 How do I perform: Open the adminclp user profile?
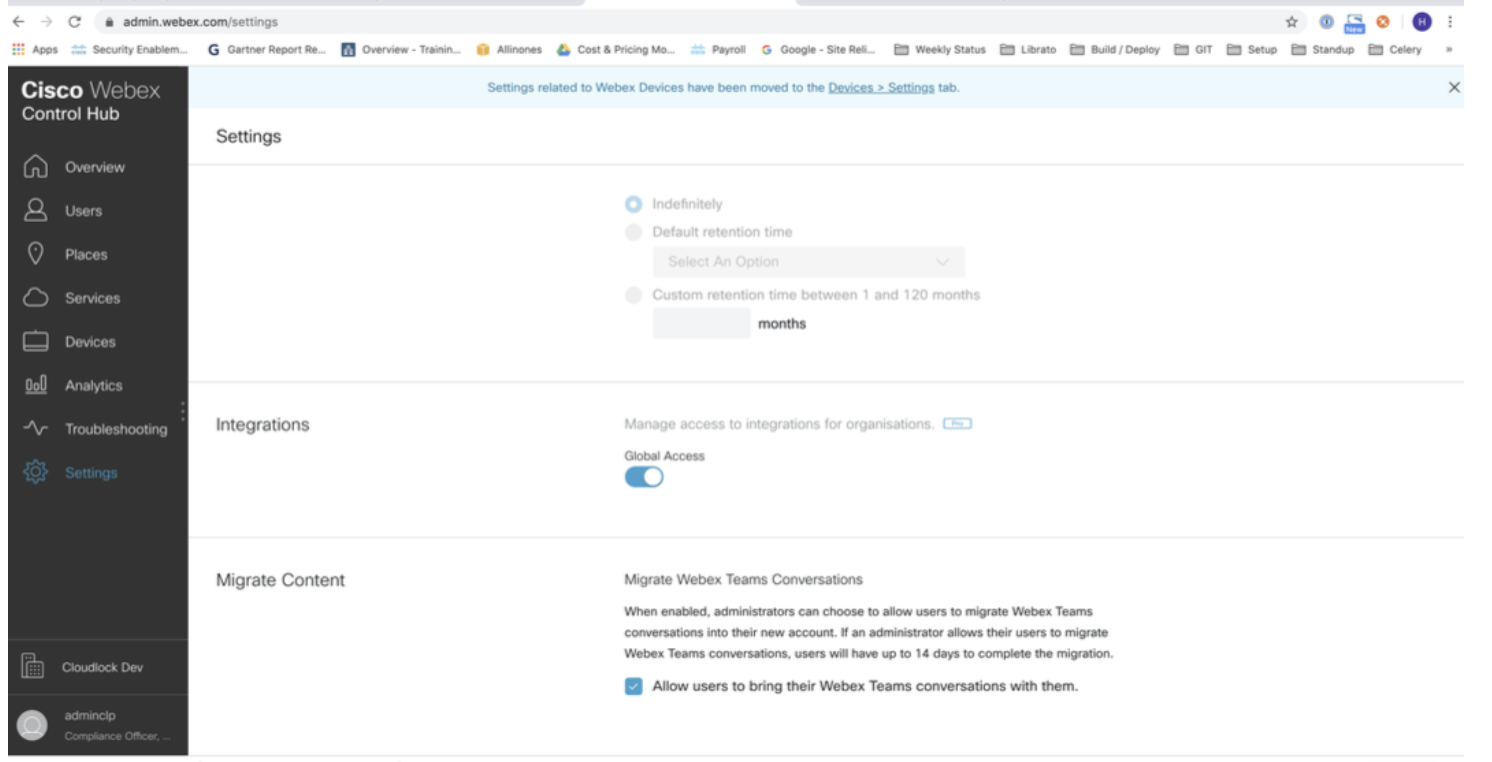pyautogui.click(x=98, y=725)
